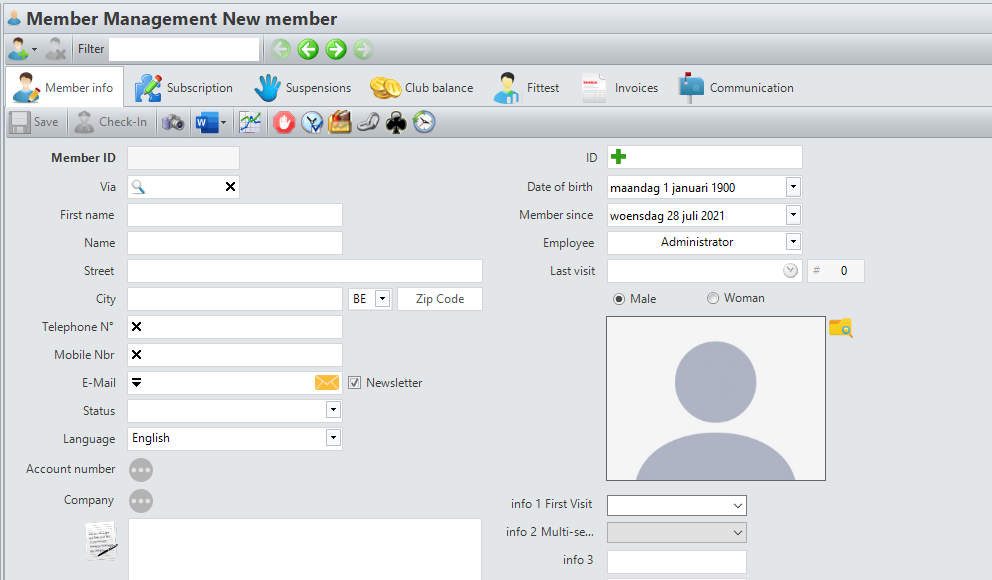Viewport: 992px width, 580px height.
Task: Click the Zip Code button
Action: [x=439, y=299]
